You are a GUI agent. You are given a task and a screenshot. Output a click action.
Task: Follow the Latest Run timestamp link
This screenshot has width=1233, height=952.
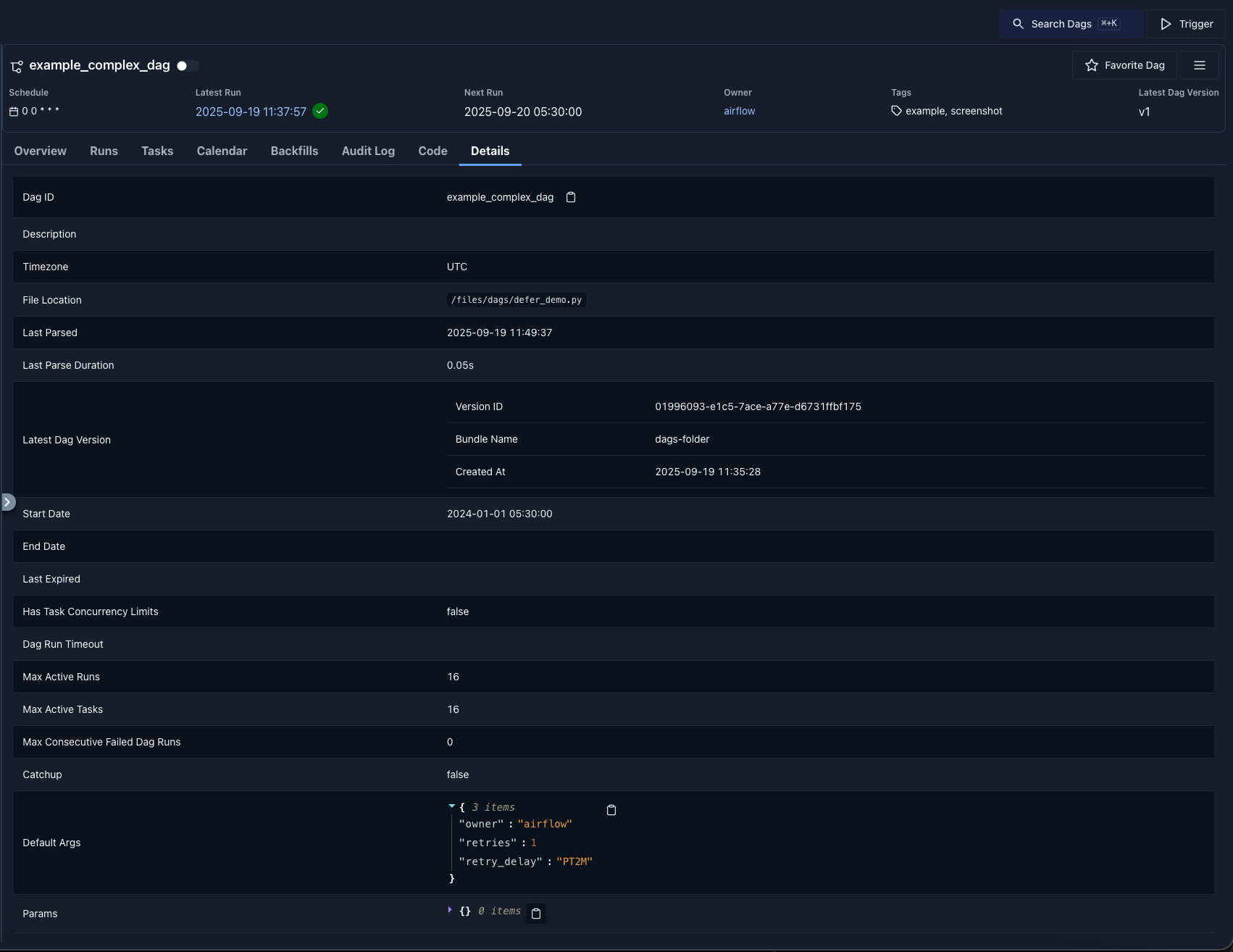[251, 112]
